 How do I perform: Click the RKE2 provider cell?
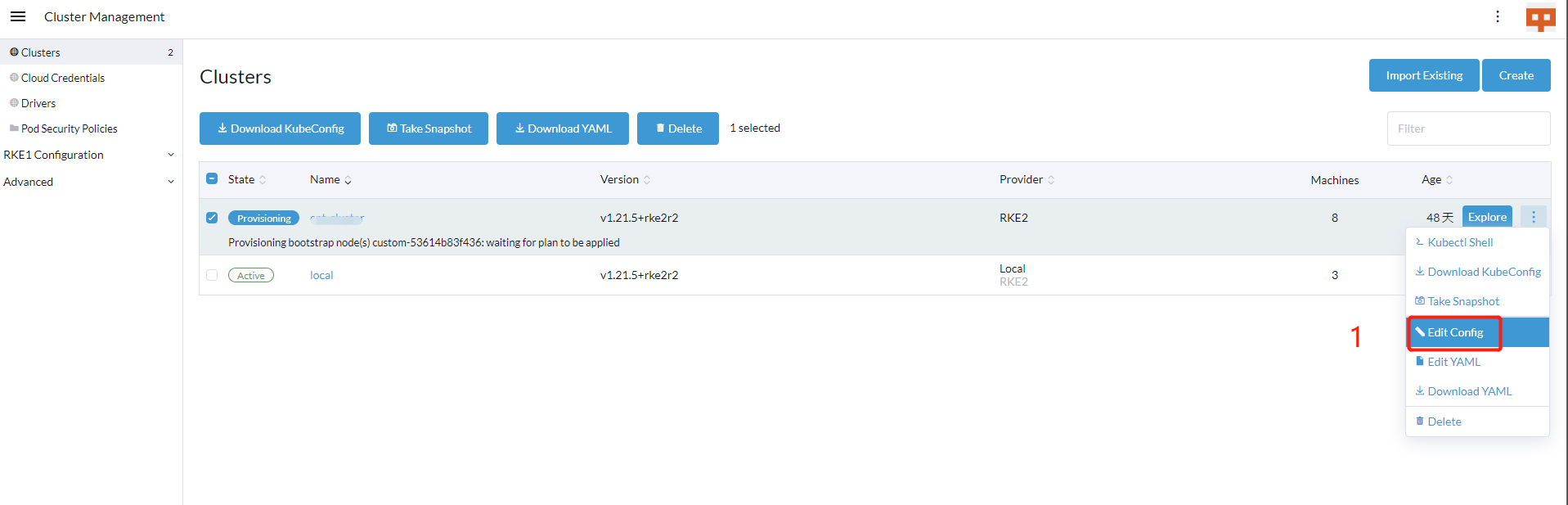1013,218
